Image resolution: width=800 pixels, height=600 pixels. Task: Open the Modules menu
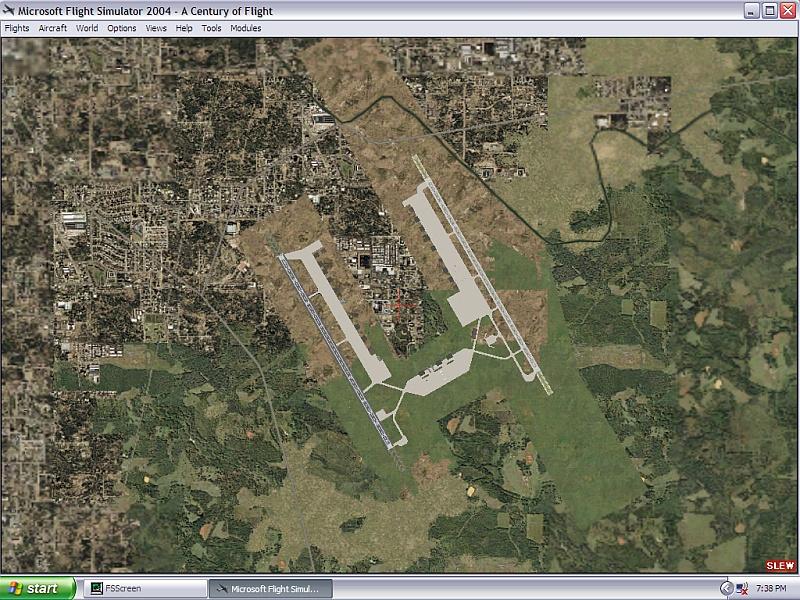tap(246, 28)
